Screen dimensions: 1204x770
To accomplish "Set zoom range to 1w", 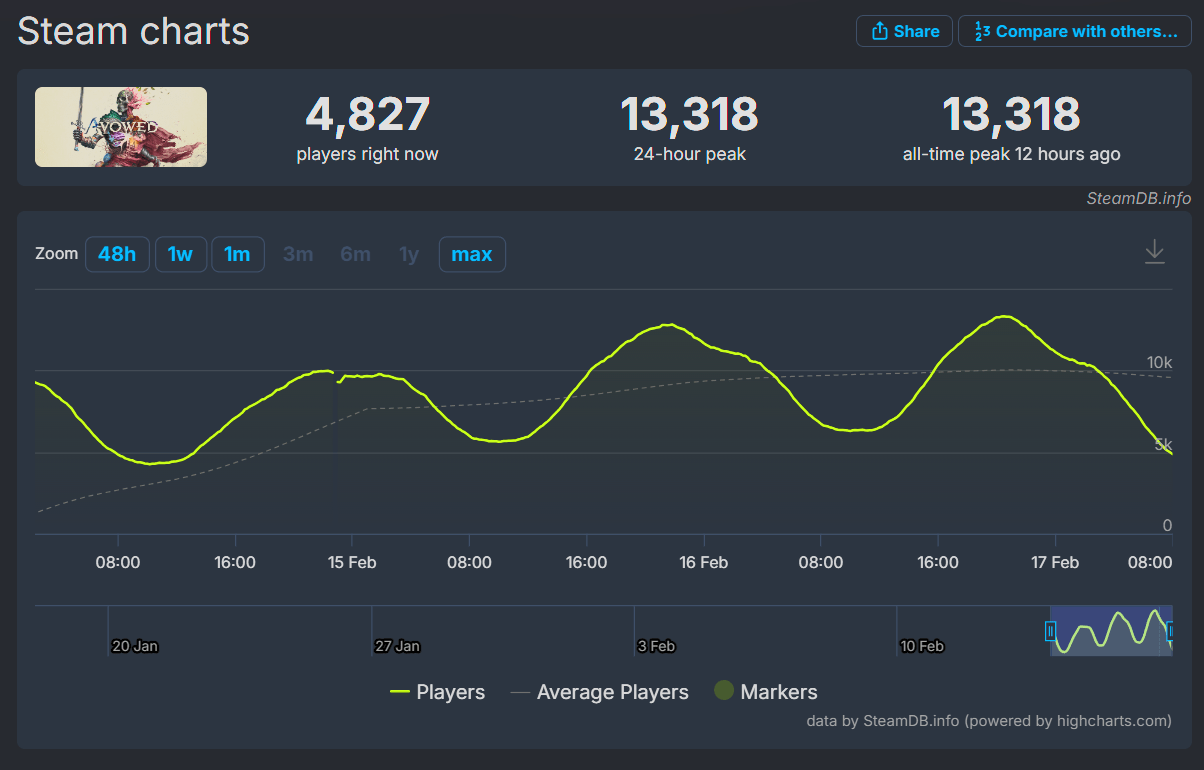I will (x=180, y=254).
